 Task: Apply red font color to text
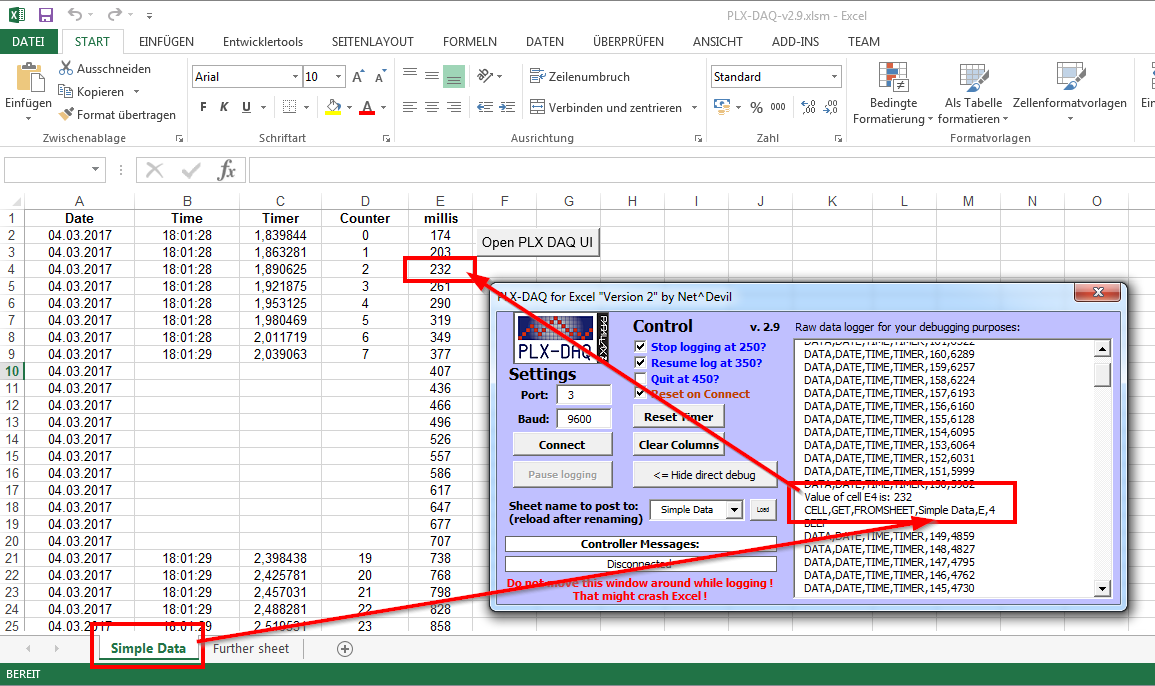368,108
